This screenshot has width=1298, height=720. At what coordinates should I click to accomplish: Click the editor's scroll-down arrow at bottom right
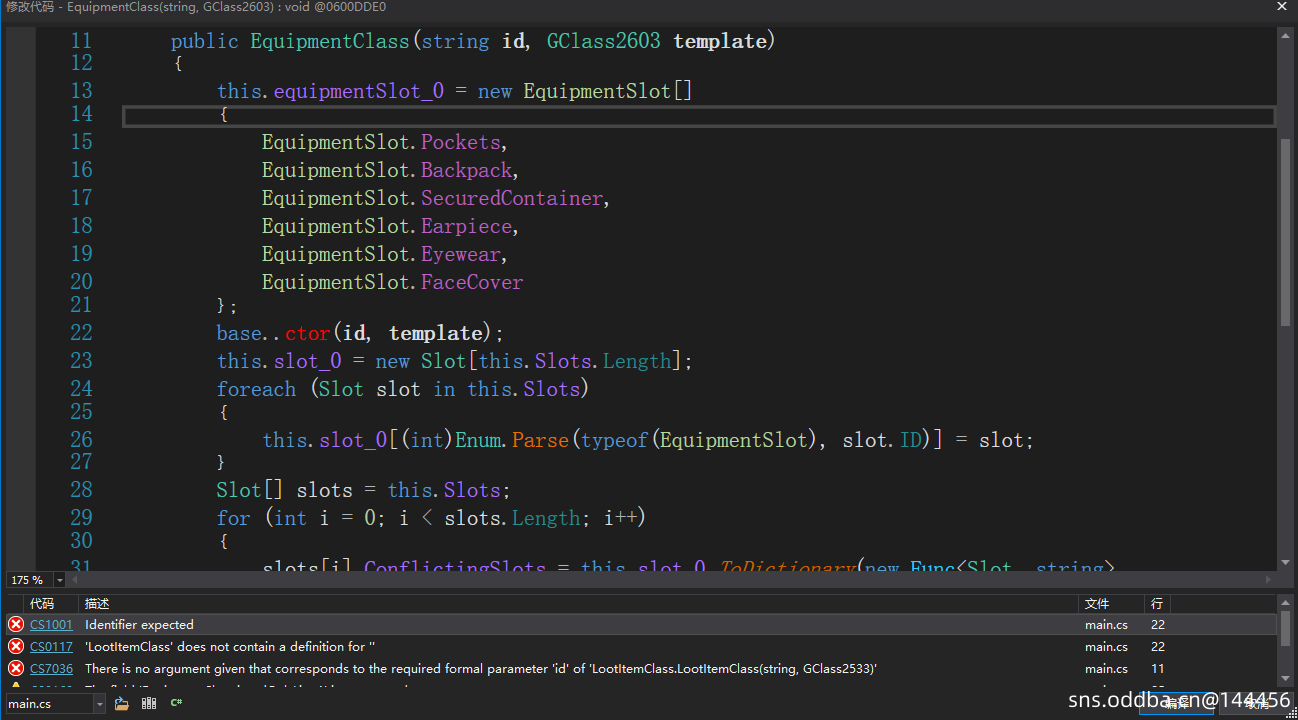click(1286, 564)
